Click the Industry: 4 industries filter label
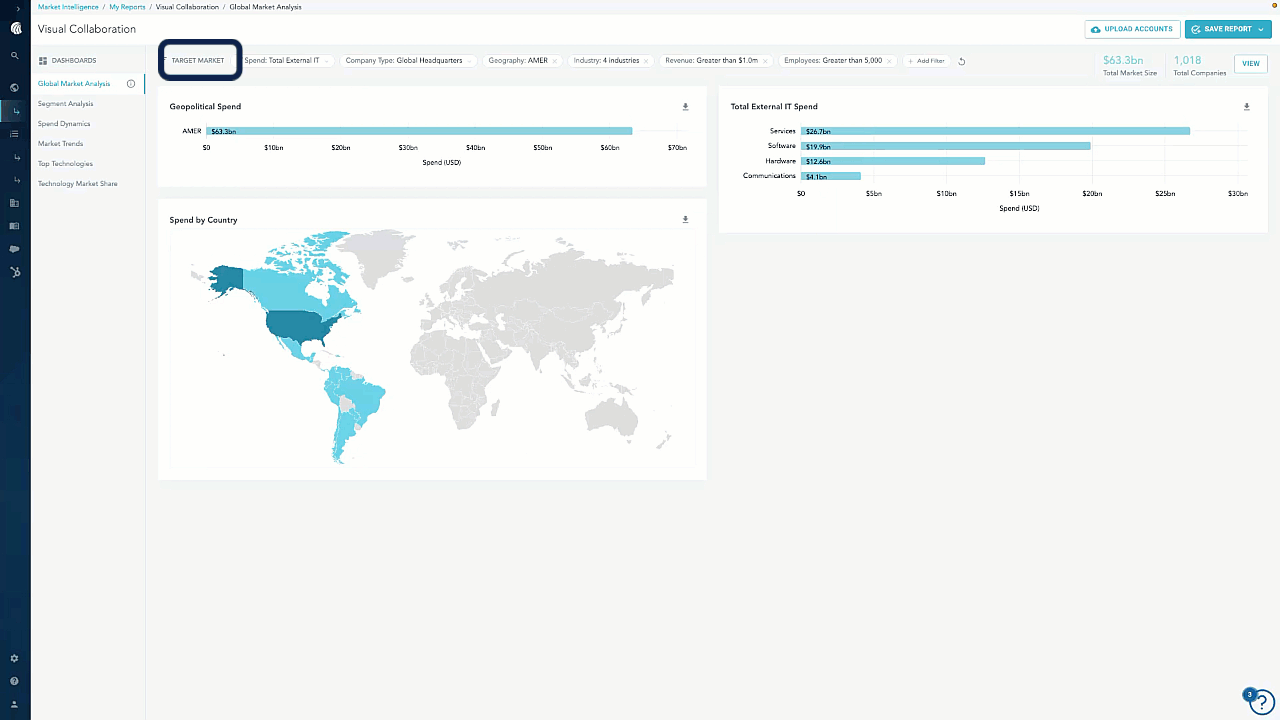Image resolution: width=1280 pixels, height=720 pixels. point(606,61)
